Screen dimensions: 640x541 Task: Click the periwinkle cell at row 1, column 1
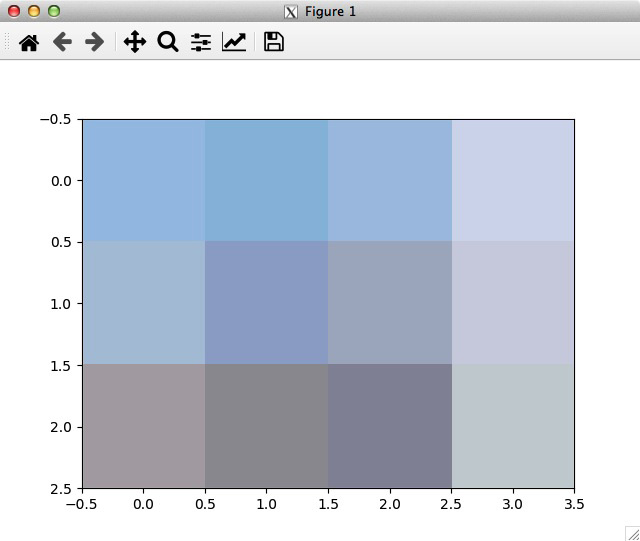point(266,303)
